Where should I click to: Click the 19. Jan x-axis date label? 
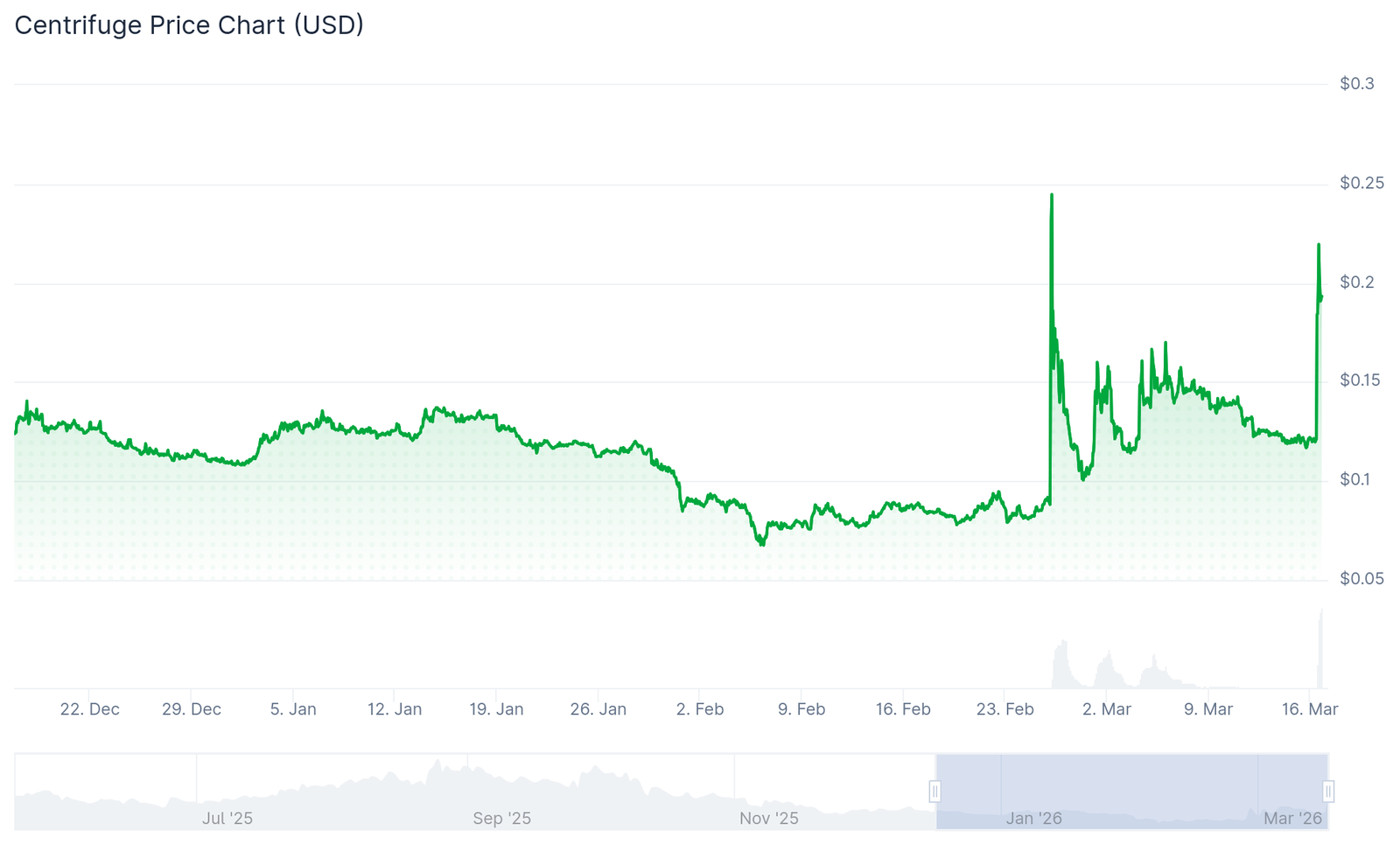click(496, 709)
